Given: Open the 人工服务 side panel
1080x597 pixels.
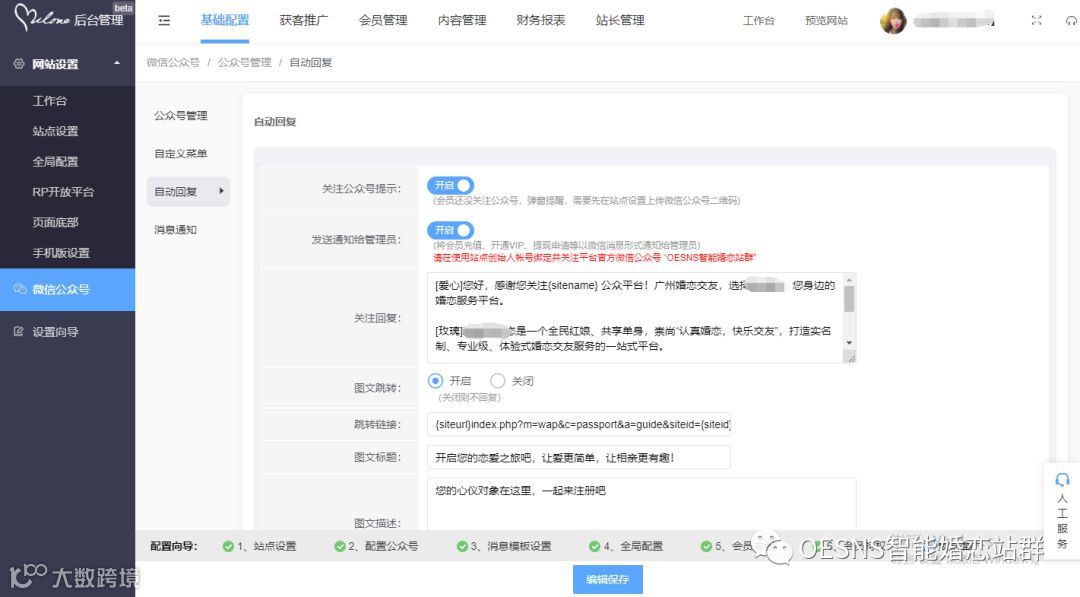Looking at the screenshot, I should pyautogui.click(x=1062, y=511).
